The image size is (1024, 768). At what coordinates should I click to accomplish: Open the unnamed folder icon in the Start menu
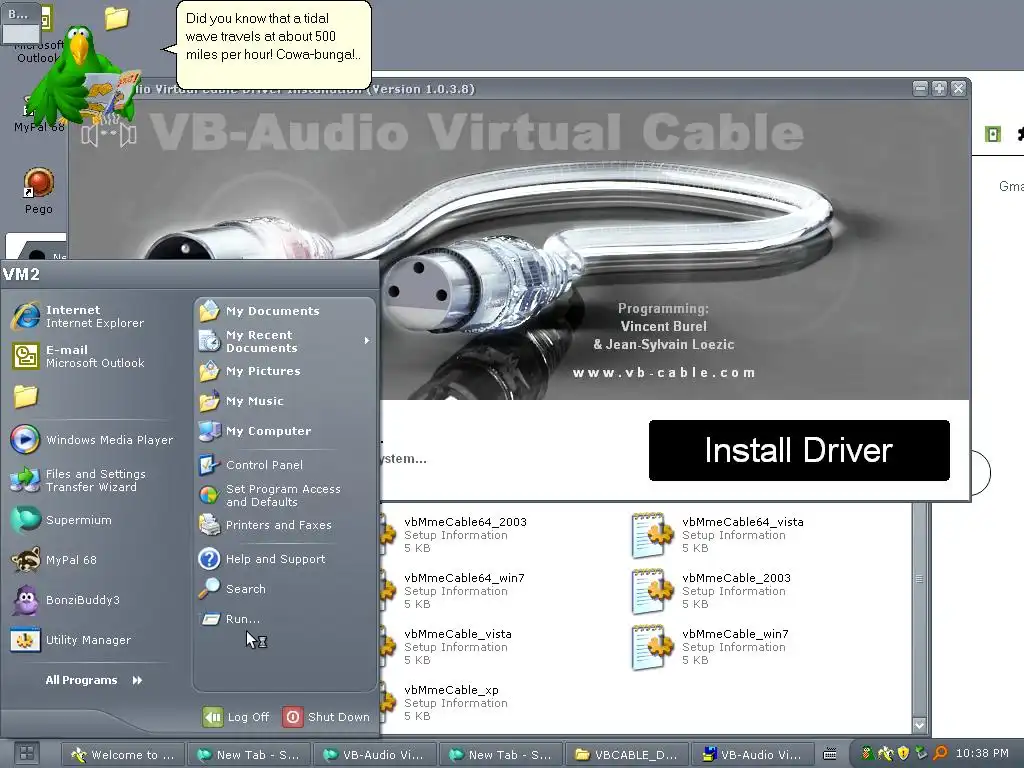click(26, 396)
